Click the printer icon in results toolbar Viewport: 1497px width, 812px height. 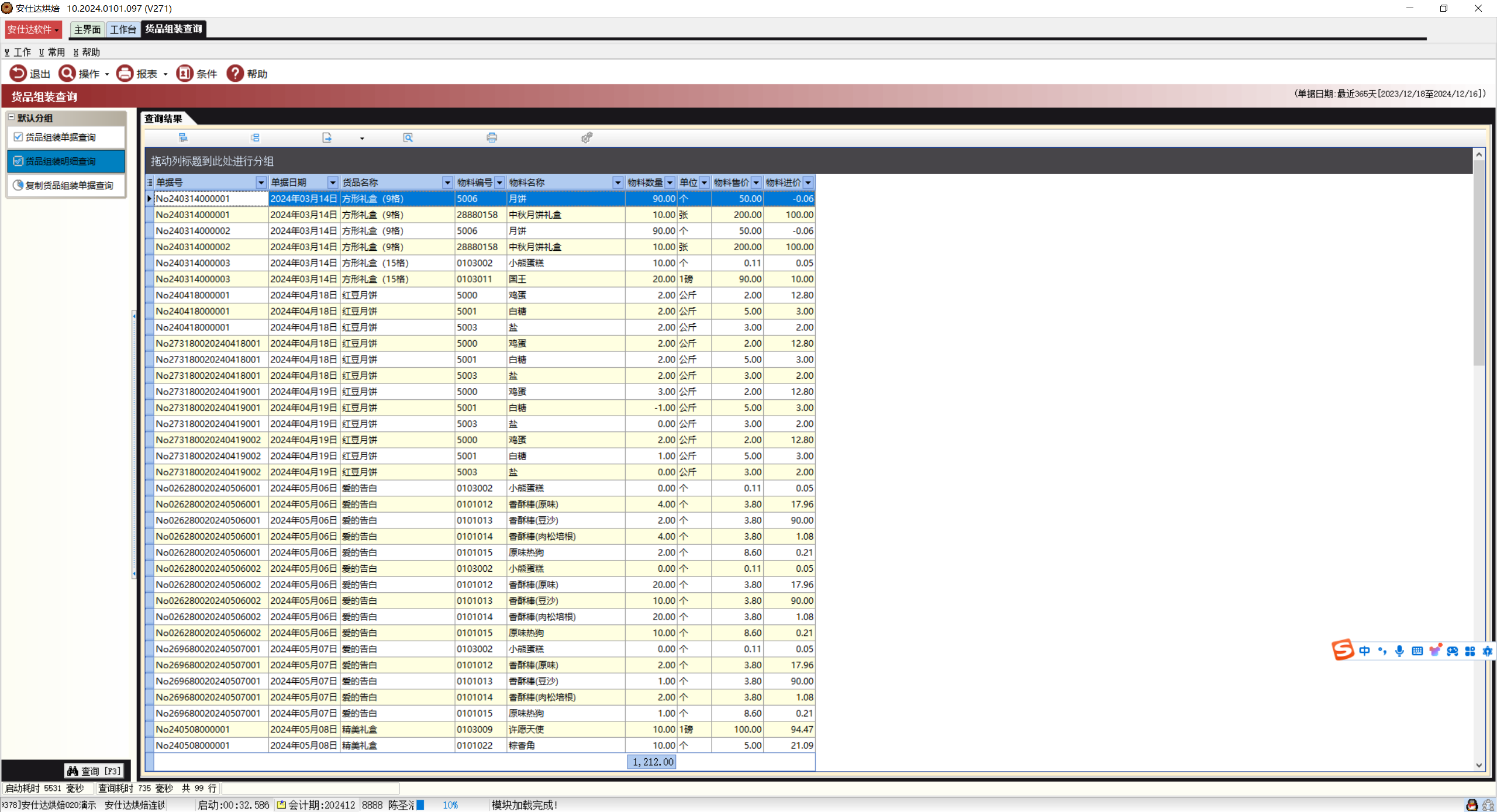coord(492,137)
